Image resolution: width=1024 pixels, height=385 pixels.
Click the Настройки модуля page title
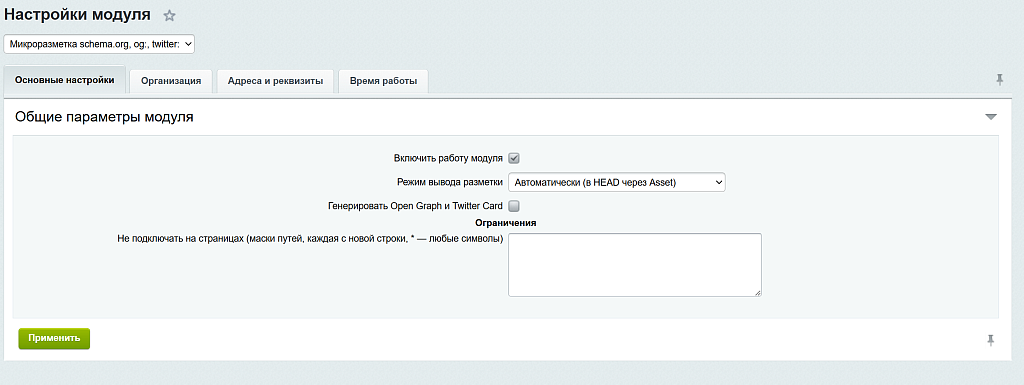click(77, 14)
